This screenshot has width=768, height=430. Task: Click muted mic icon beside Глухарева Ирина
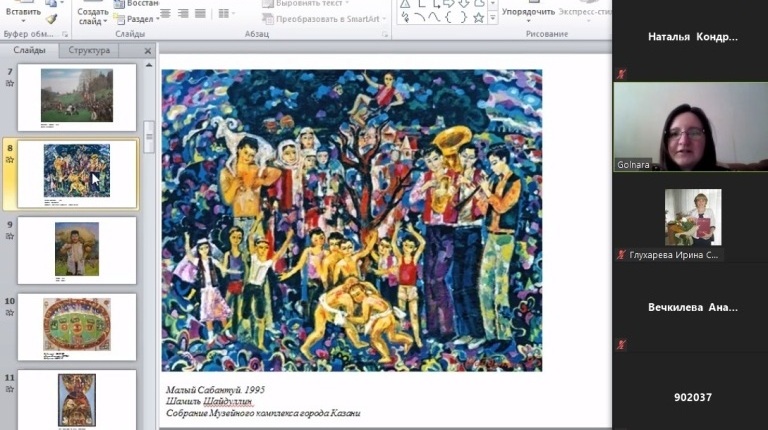tap(621, 255)
